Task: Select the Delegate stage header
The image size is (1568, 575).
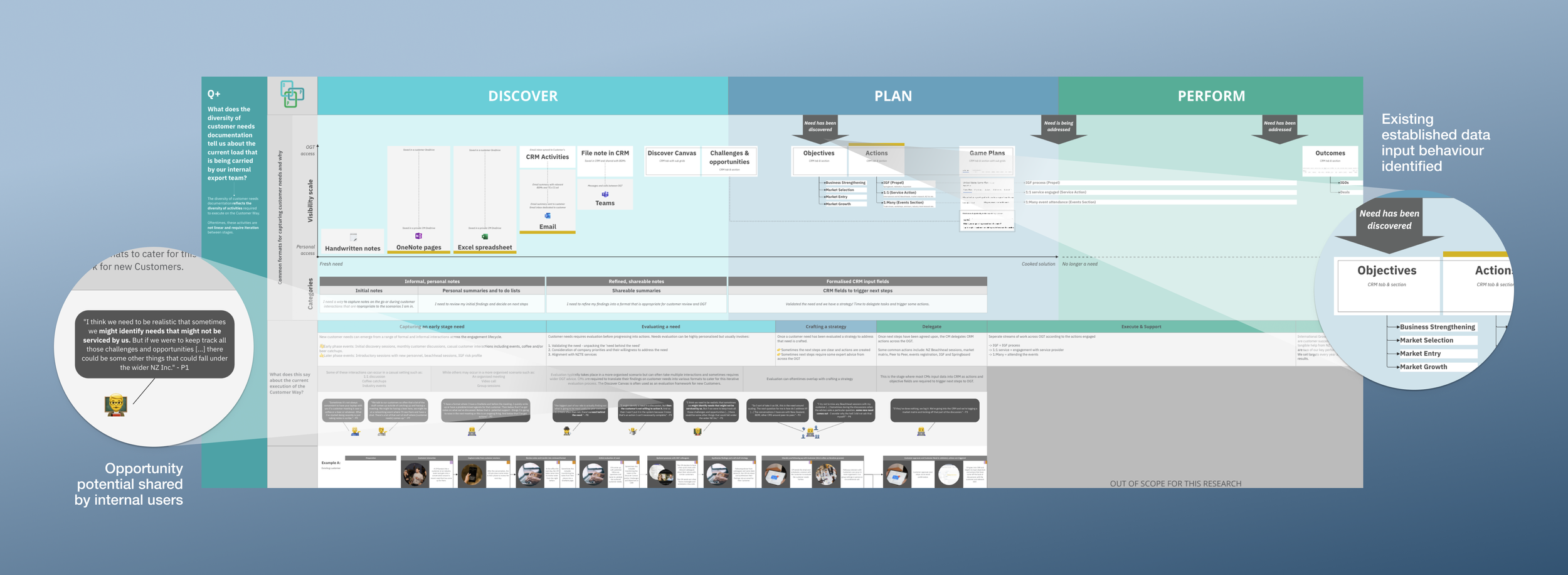Action: click(x=931, y=326)
